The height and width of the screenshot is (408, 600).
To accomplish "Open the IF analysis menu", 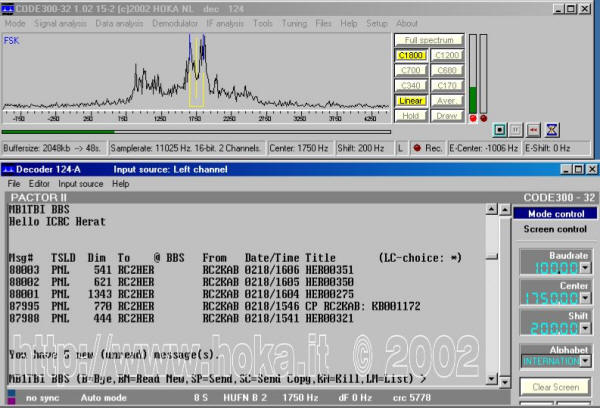I will tap(225, 23).
